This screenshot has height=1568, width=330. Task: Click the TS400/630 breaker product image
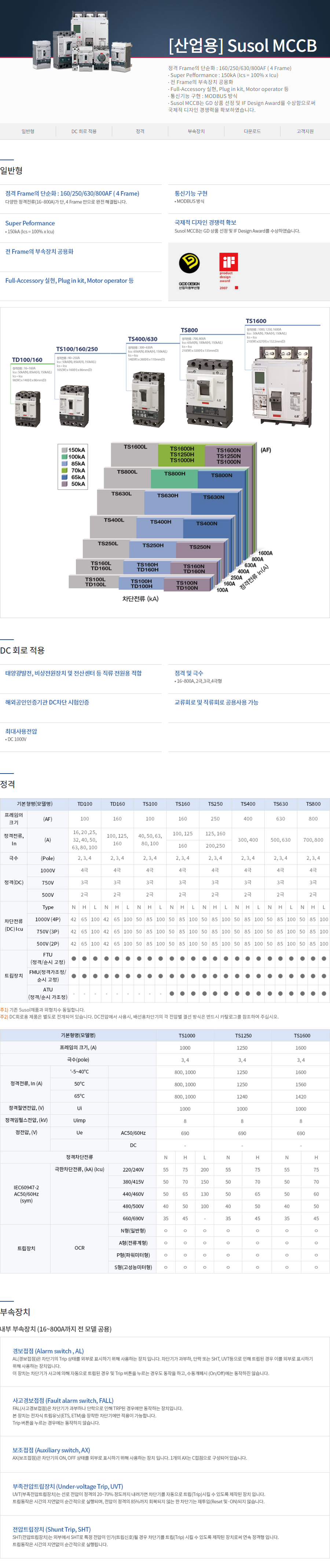148,399
